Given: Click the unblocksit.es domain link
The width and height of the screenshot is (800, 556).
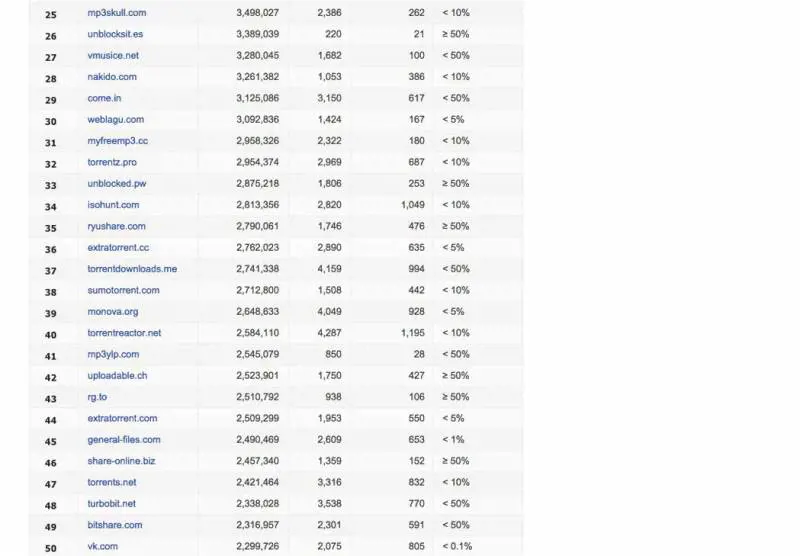Looking at the screenshot, I should [x=115, y=34].
